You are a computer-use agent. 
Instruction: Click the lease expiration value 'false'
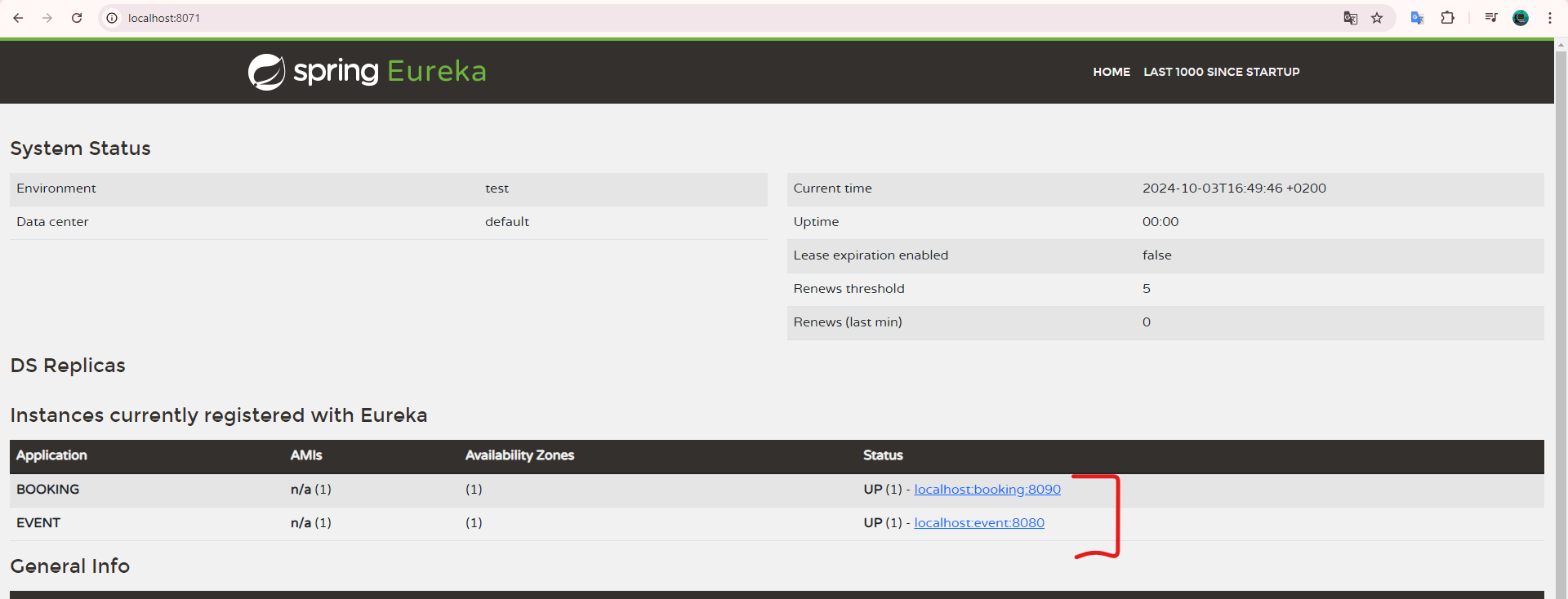point(1156,255)
